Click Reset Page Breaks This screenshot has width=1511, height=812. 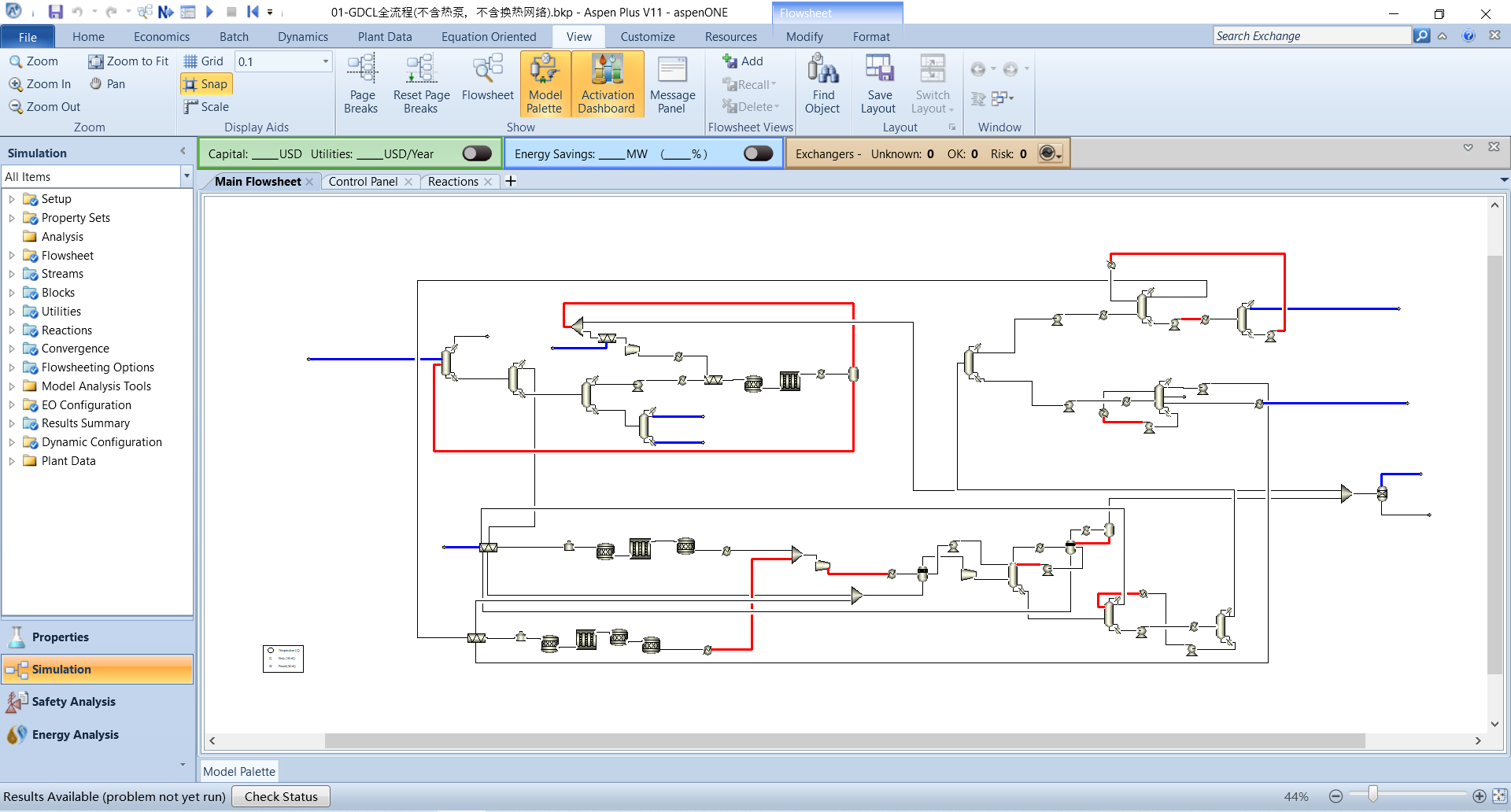point(421,84)
